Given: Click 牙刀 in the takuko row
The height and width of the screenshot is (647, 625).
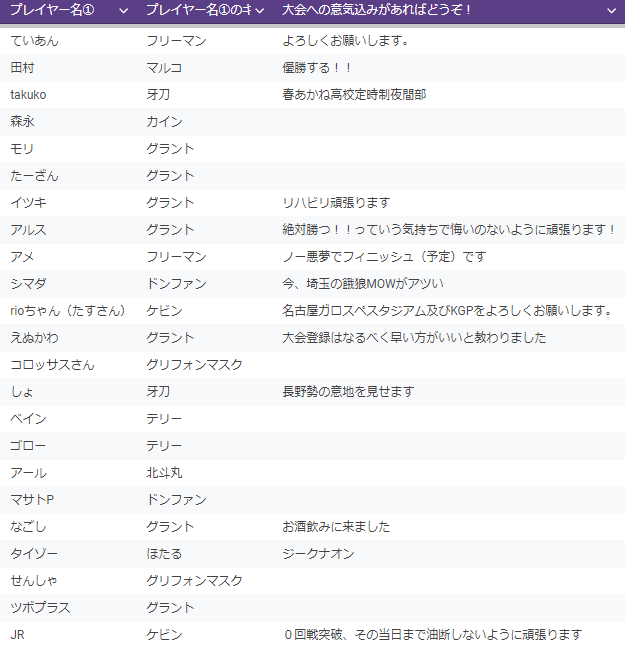Looking at the screenshot, I should pos(158,95).
